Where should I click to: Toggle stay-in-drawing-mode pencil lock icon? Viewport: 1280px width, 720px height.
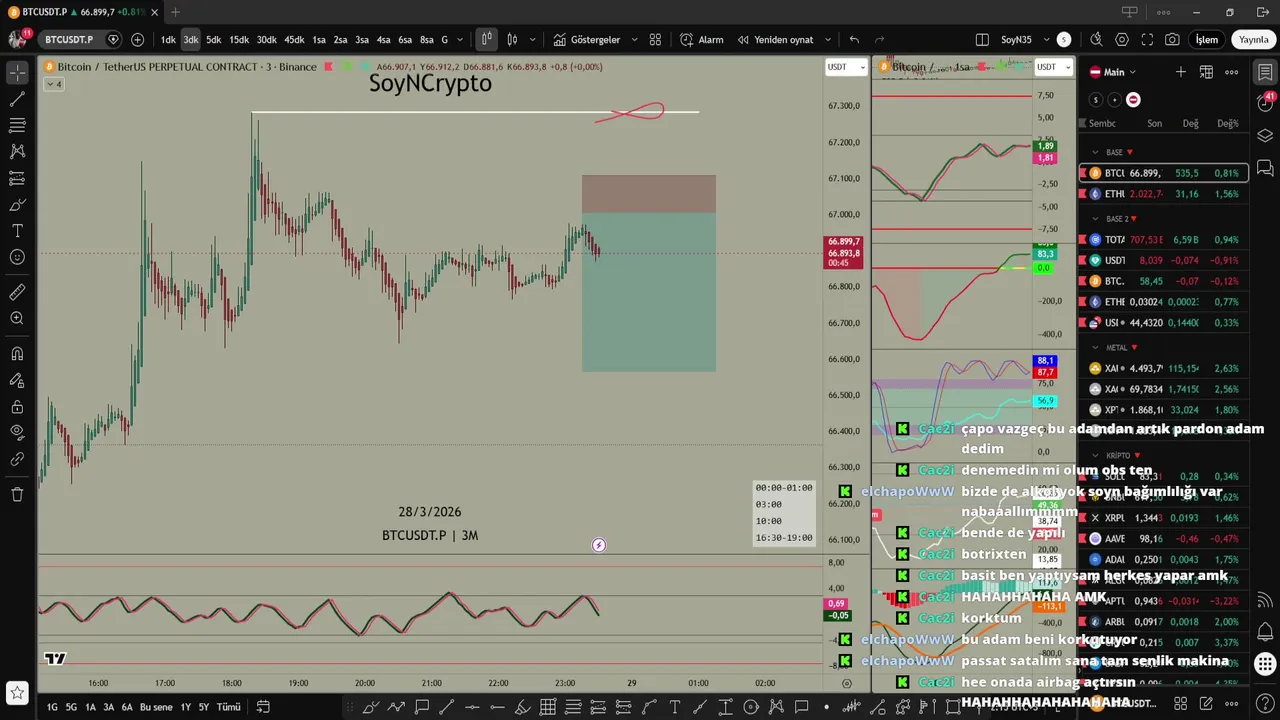[17, 380]
